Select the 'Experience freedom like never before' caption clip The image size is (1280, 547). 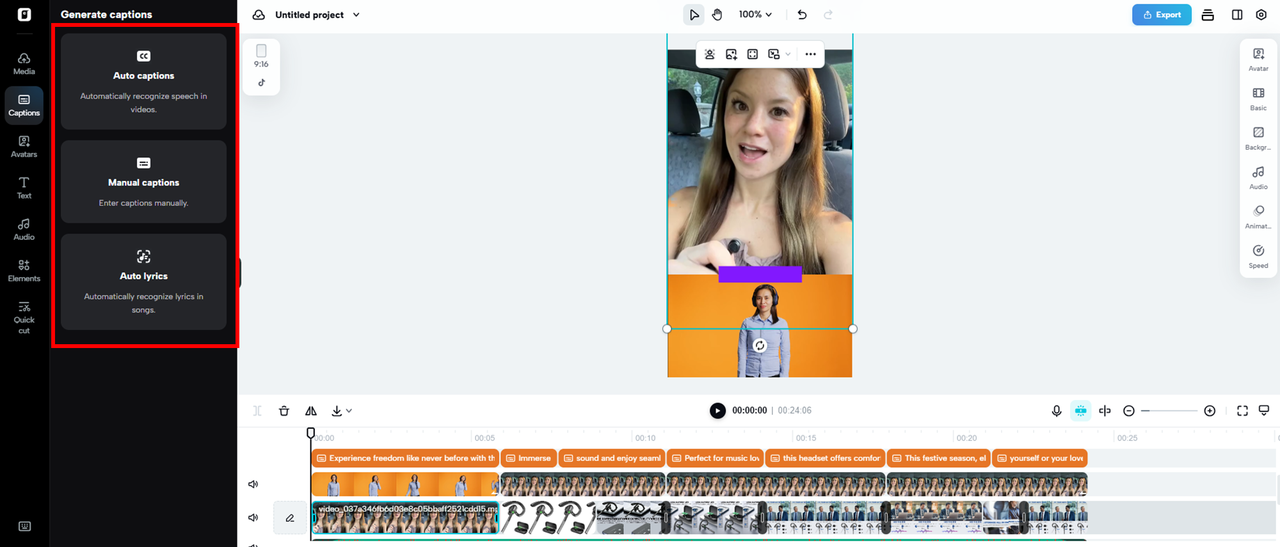[405, 458]
